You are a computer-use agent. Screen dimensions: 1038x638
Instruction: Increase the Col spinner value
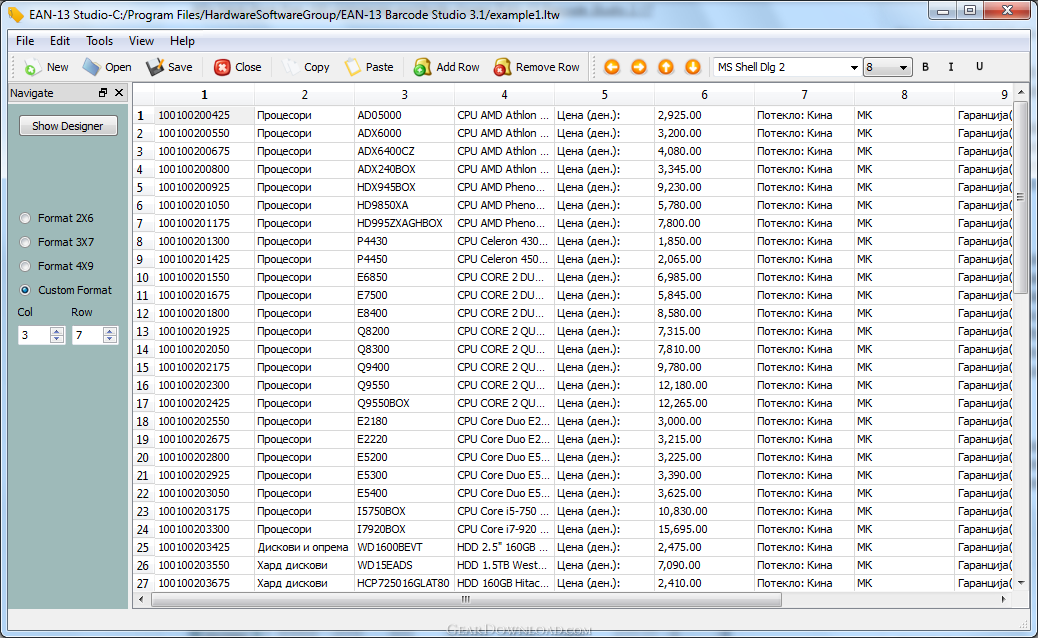[x=57, y=331]
